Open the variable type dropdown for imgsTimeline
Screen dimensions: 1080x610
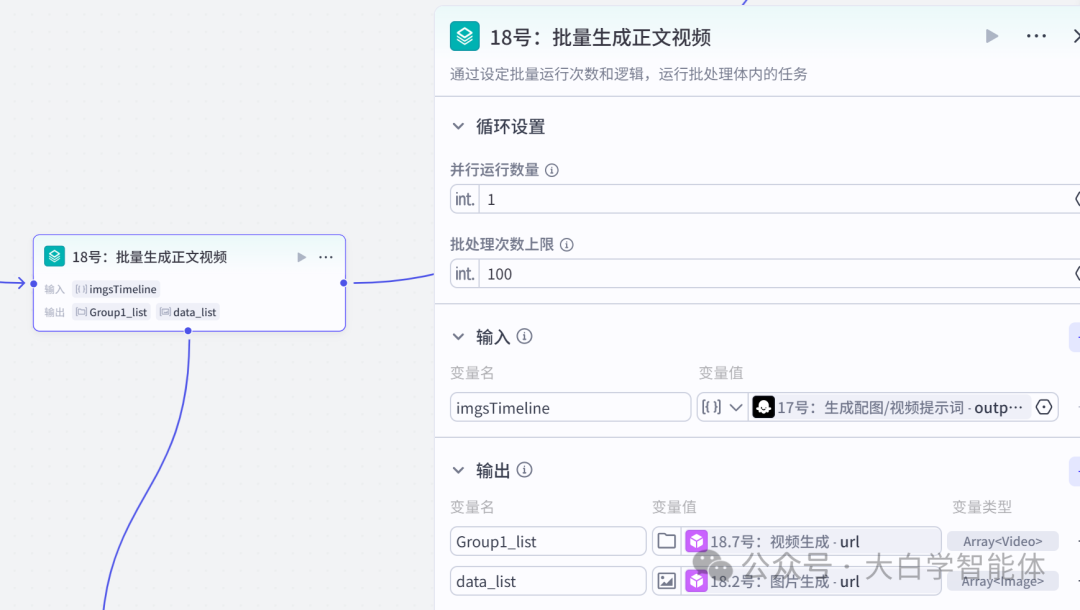[722, 407]
